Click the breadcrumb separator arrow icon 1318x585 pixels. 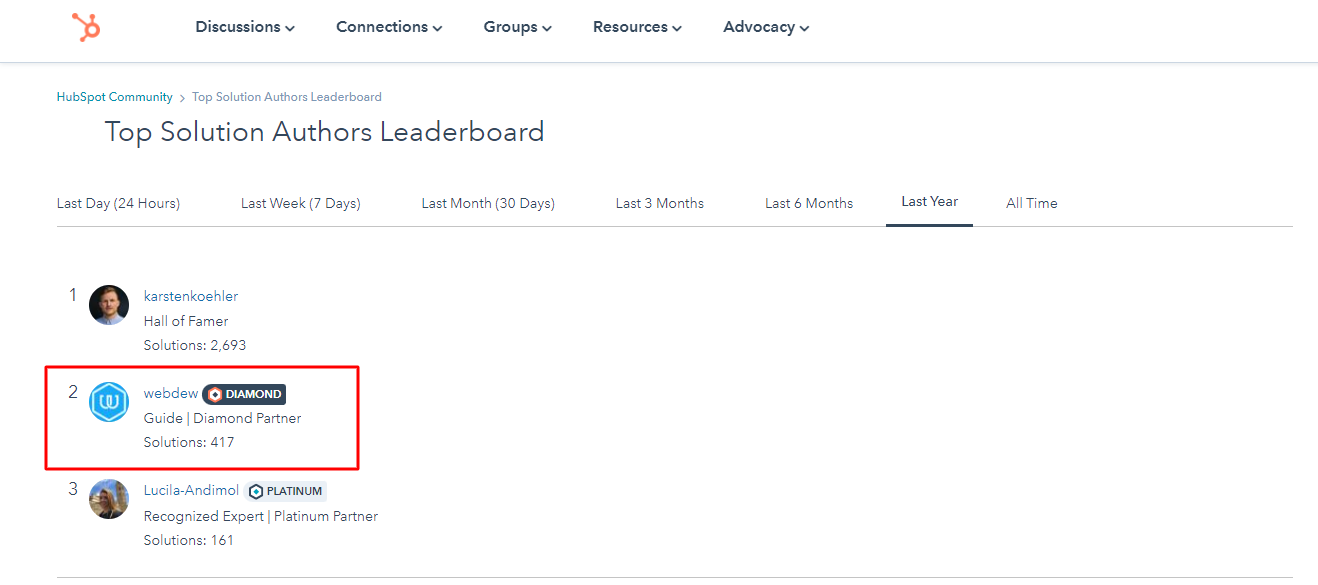[x=180, y=97]
